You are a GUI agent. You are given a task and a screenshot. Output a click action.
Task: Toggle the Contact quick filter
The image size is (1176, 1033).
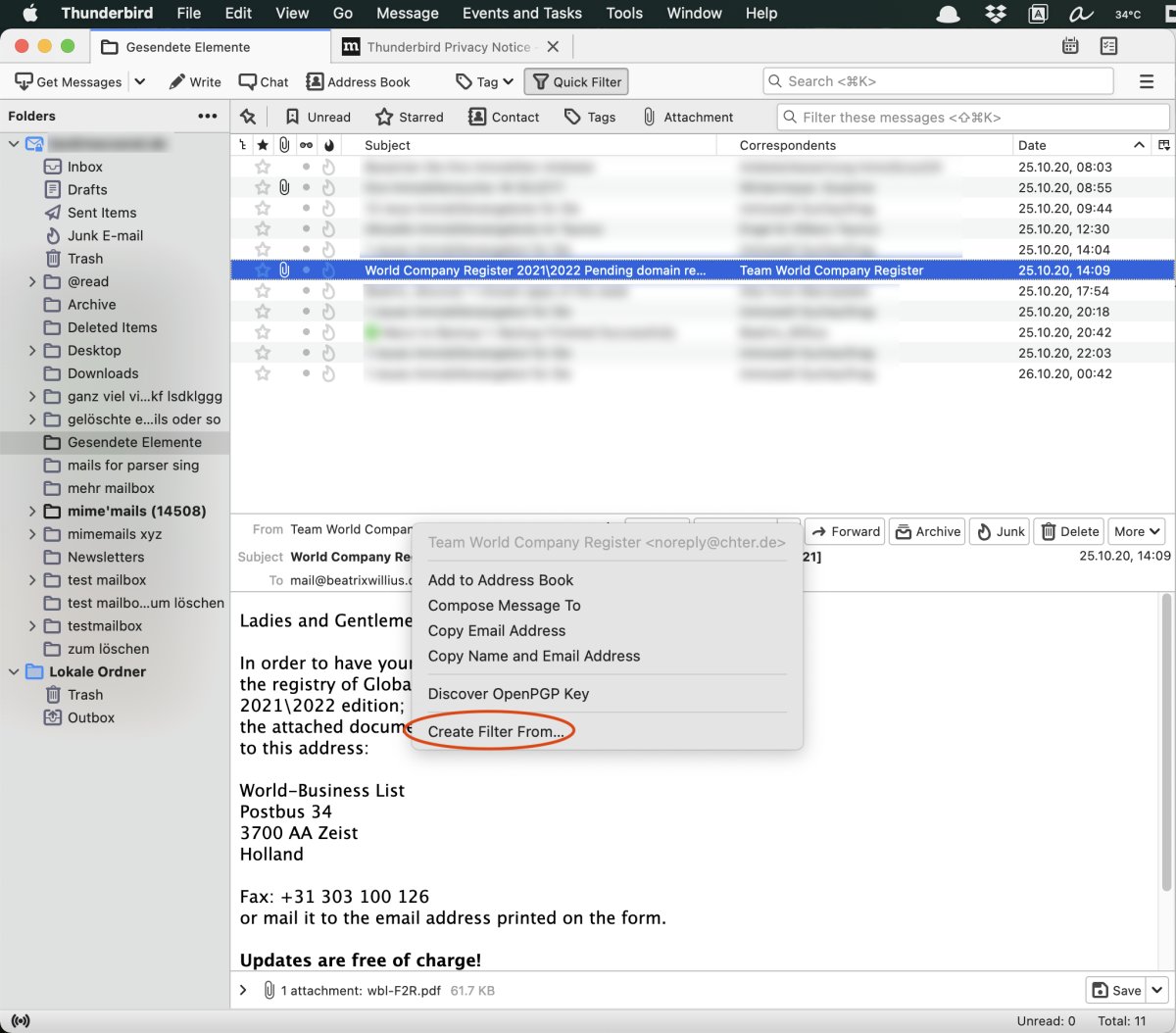point(504,117)
